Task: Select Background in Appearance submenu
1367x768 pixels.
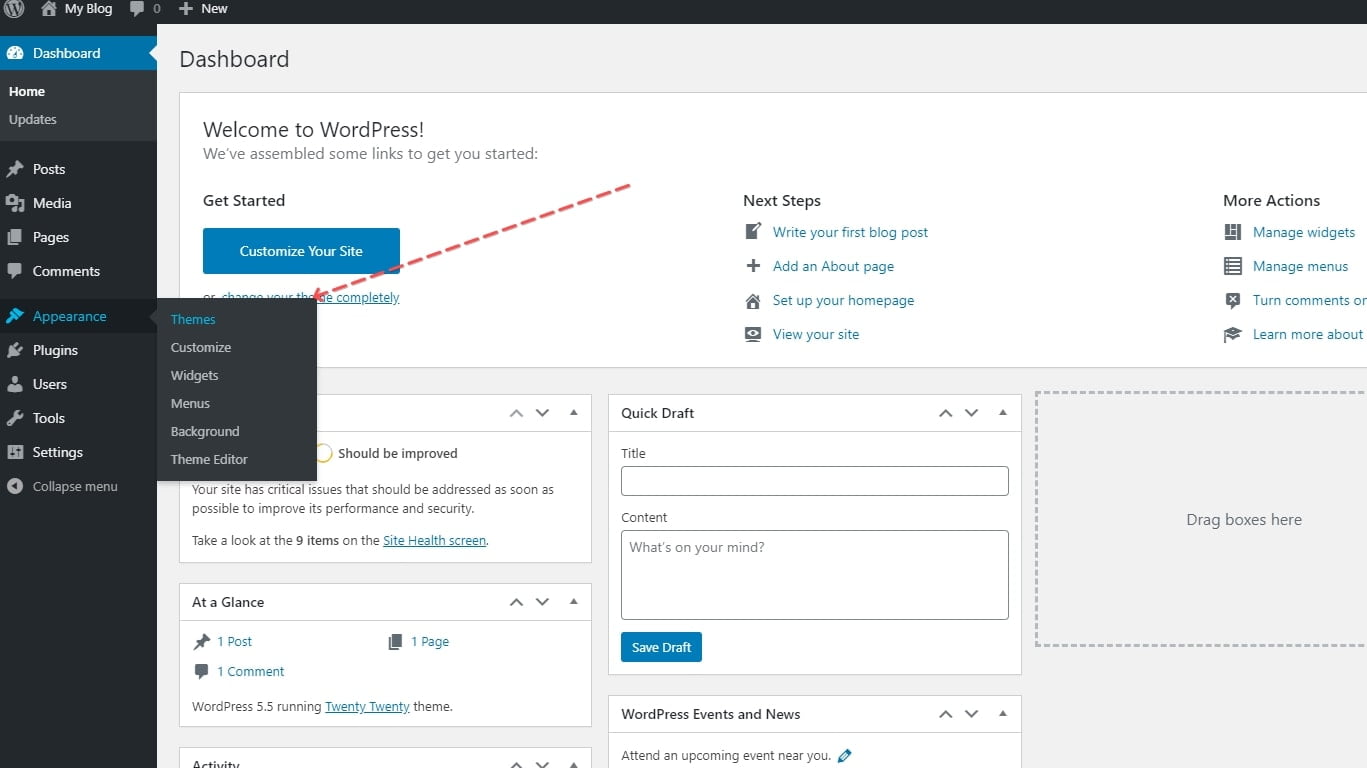Action: [x=205, y=432]
